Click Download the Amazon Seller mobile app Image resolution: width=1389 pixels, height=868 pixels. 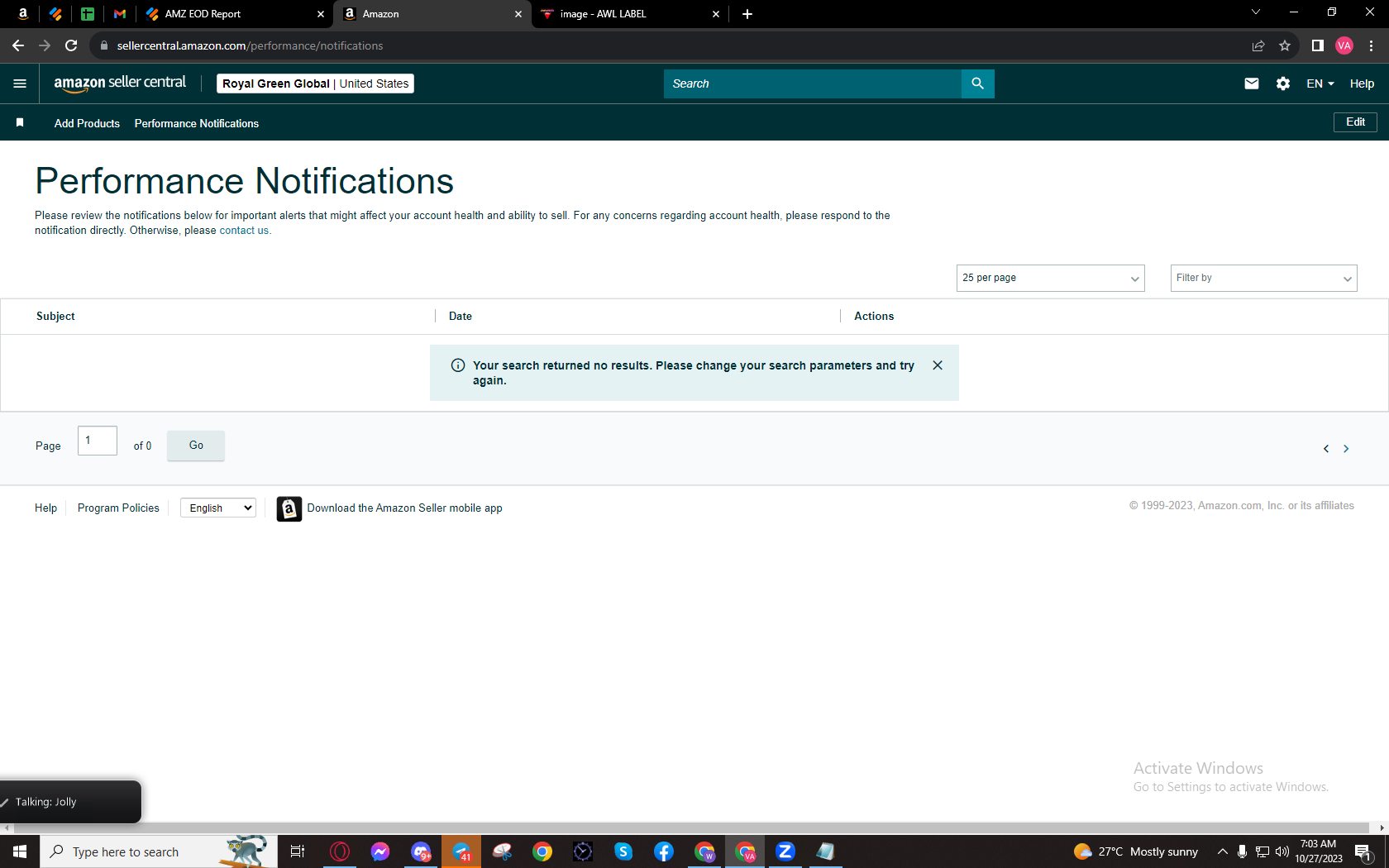[404, 508]
